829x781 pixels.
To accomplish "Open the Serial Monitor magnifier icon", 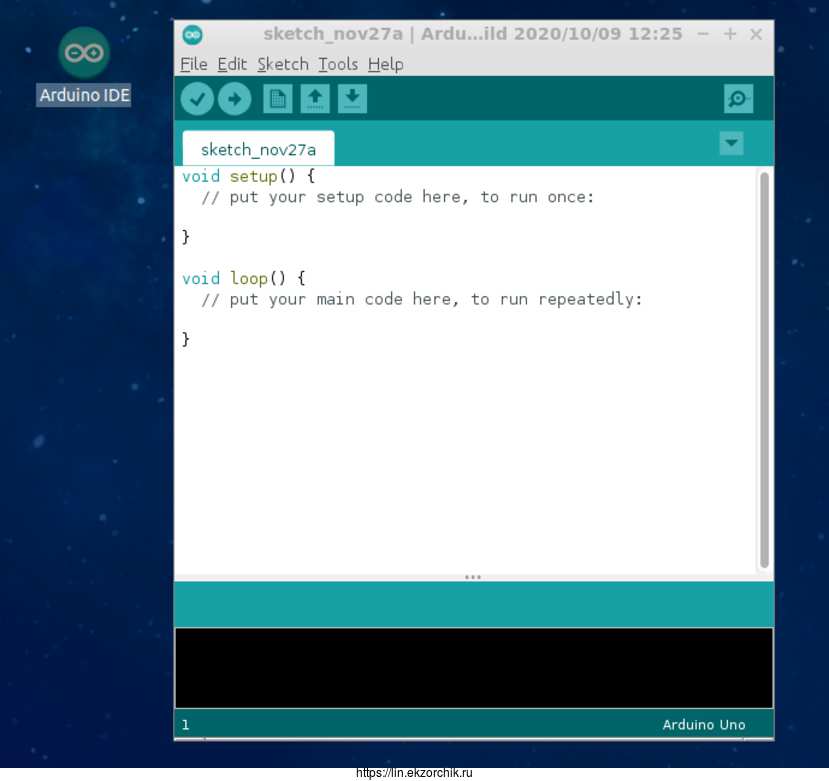I will pyautogui.click(x=738, y=99).
